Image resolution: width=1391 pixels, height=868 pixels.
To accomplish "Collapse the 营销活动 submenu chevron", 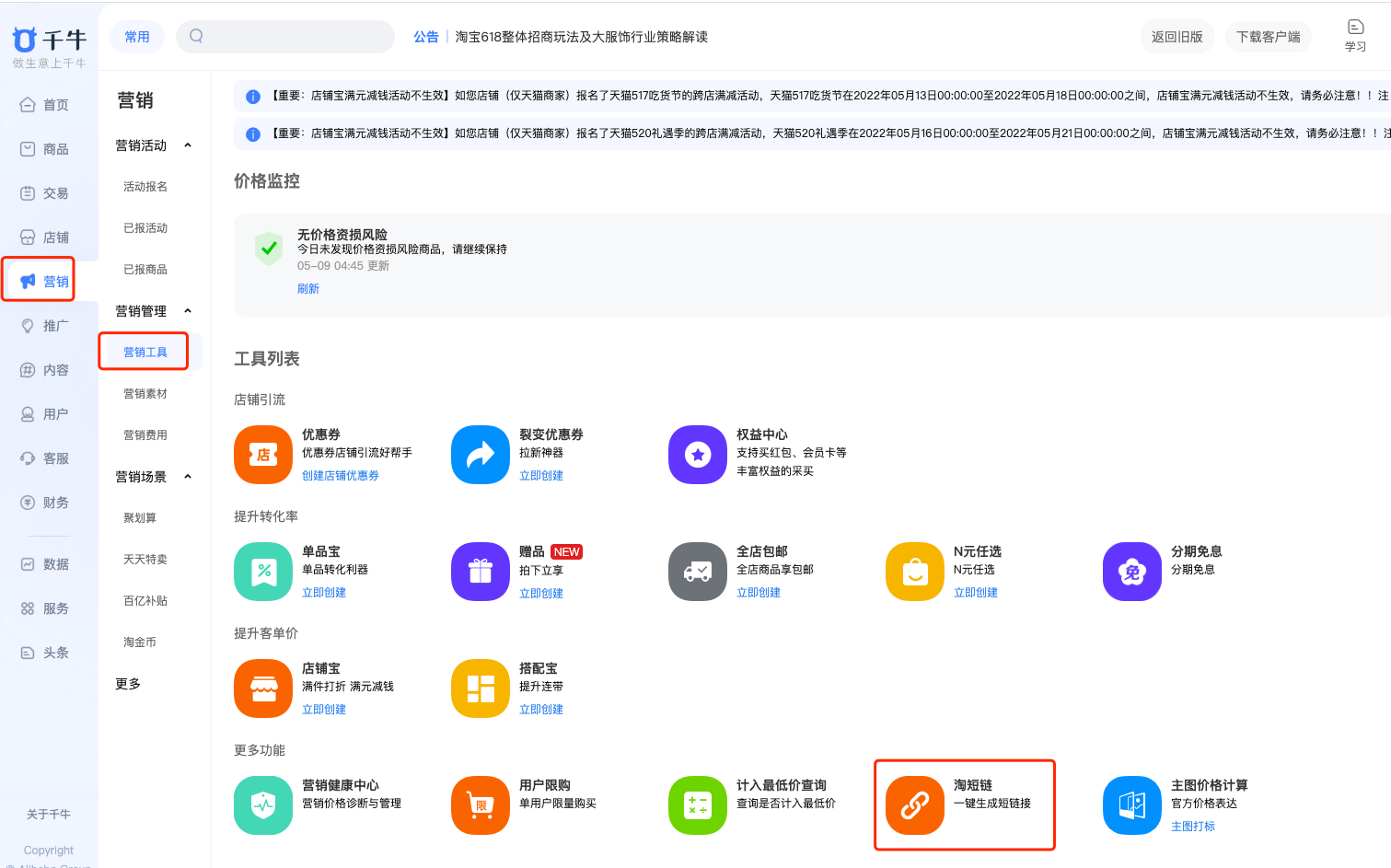I will [x=188, y=145].
